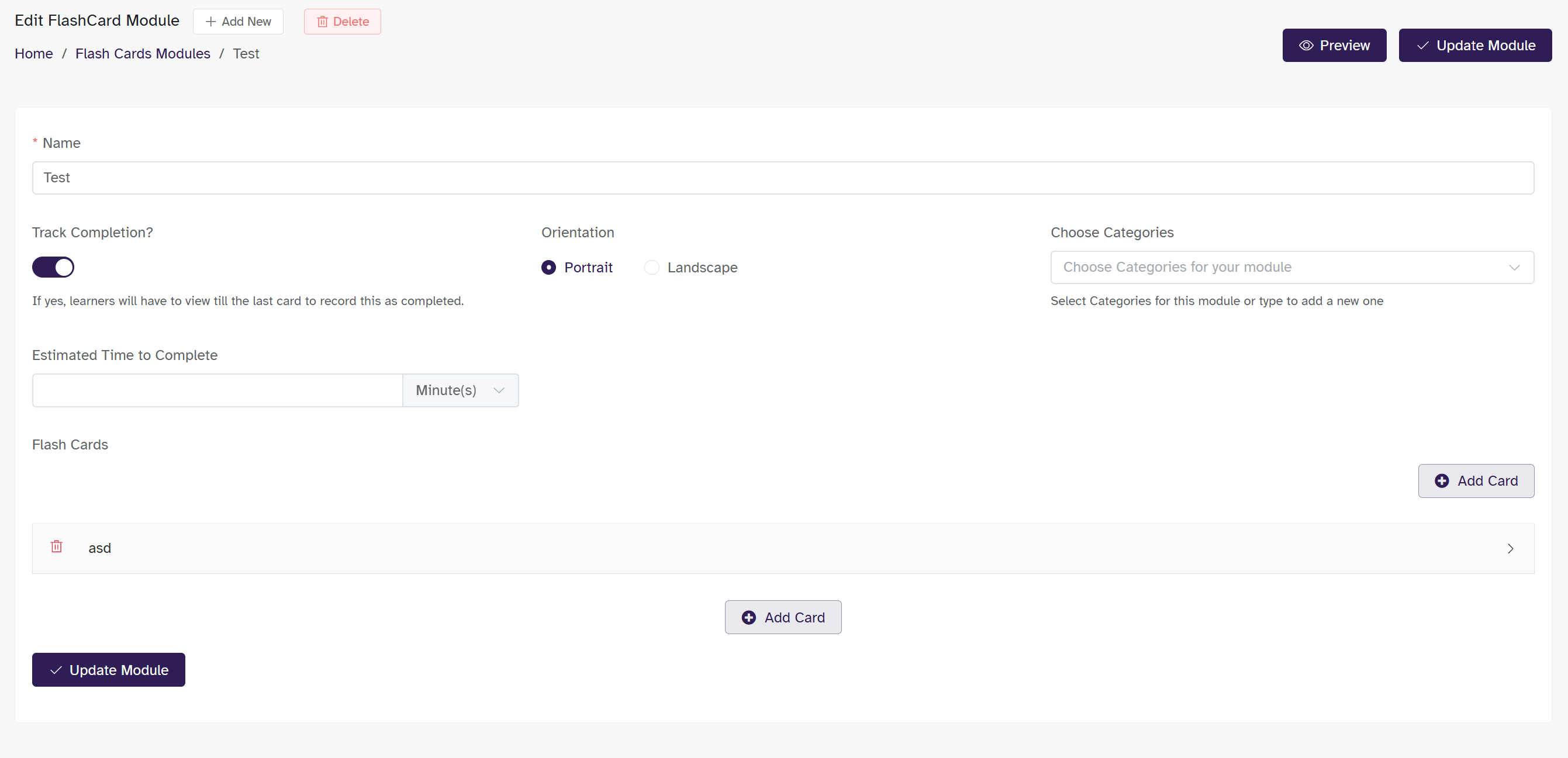Screen dimensions: 1568x758
Task: Select Portrait orientation
Action: point(548,268)
